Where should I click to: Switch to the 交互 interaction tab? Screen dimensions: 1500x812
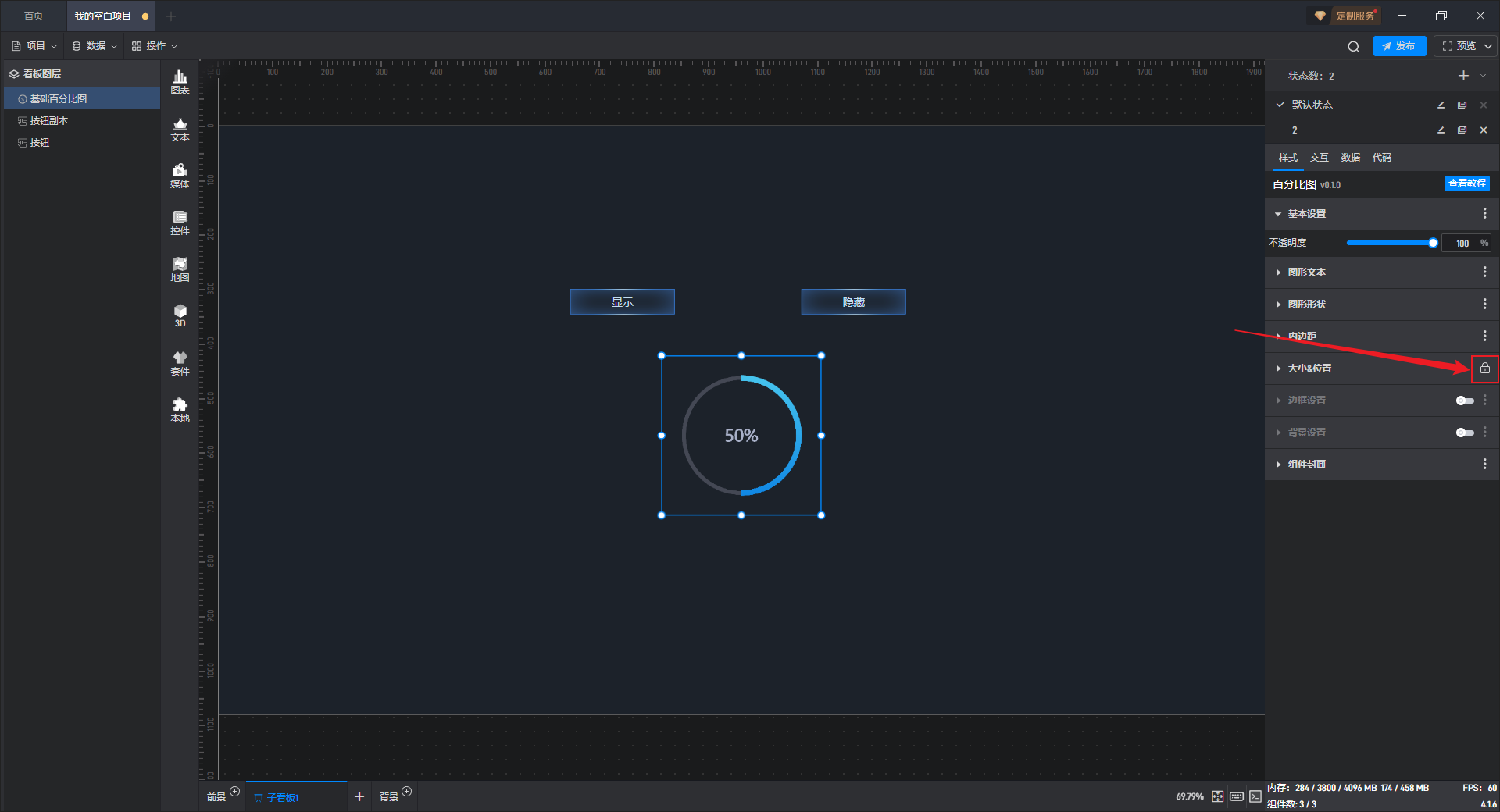(1319, 158)
